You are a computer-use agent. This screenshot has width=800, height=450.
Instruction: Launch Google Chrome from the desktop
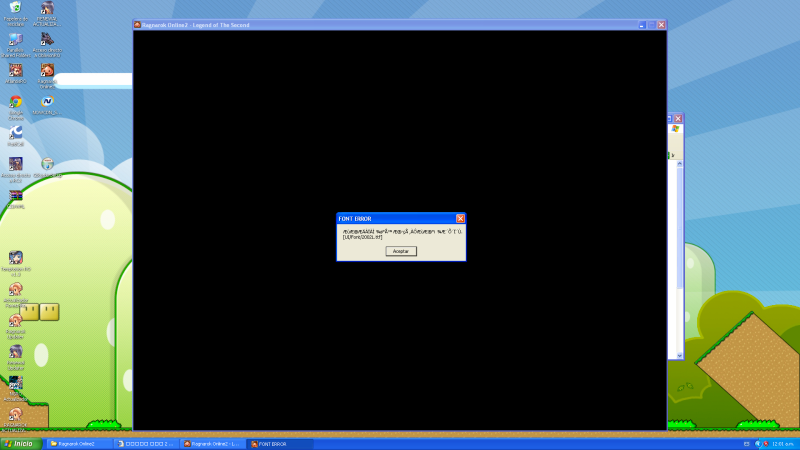point(16,108)
